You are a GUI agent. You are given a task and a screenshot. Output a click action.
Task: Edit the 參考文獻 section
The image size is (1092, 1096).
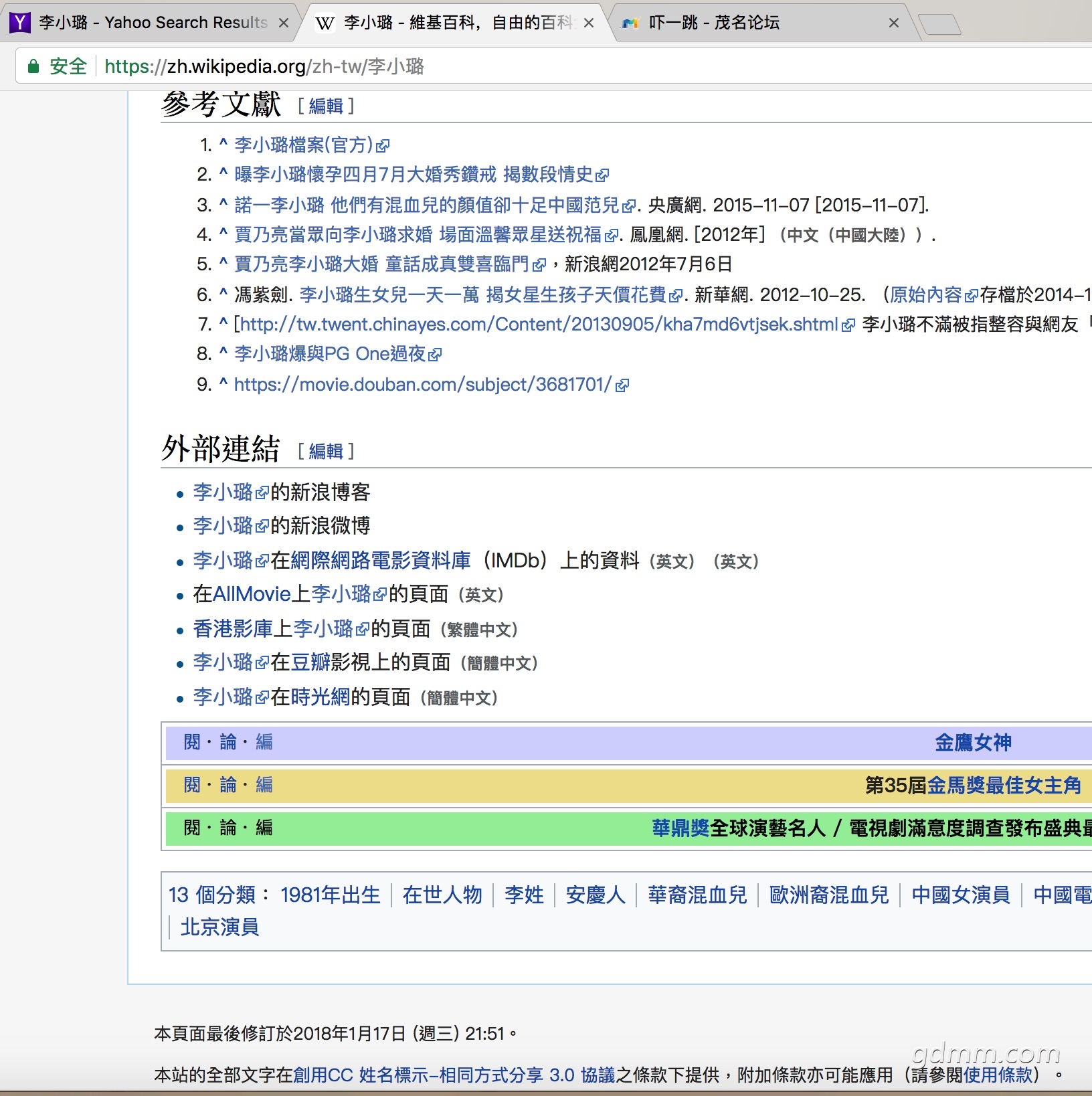[326, 106]
